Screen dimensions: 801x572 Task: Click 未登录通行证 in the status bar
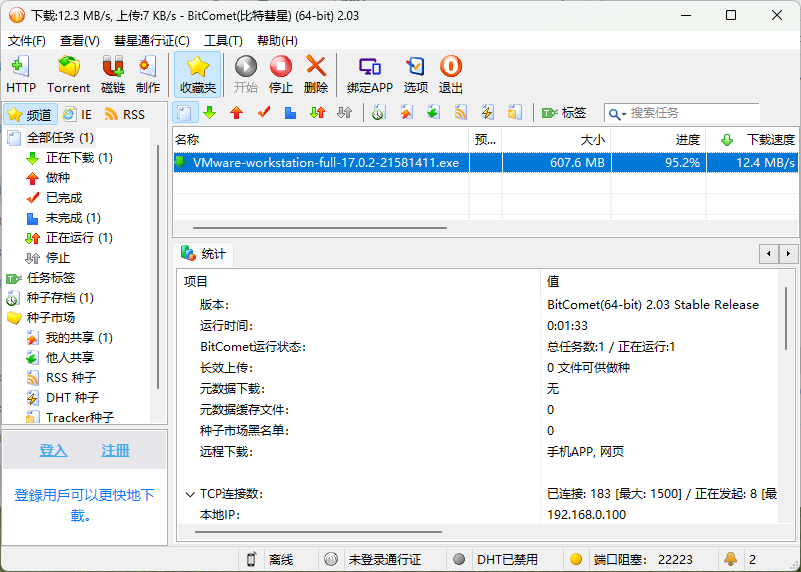[x=384, y=560]
